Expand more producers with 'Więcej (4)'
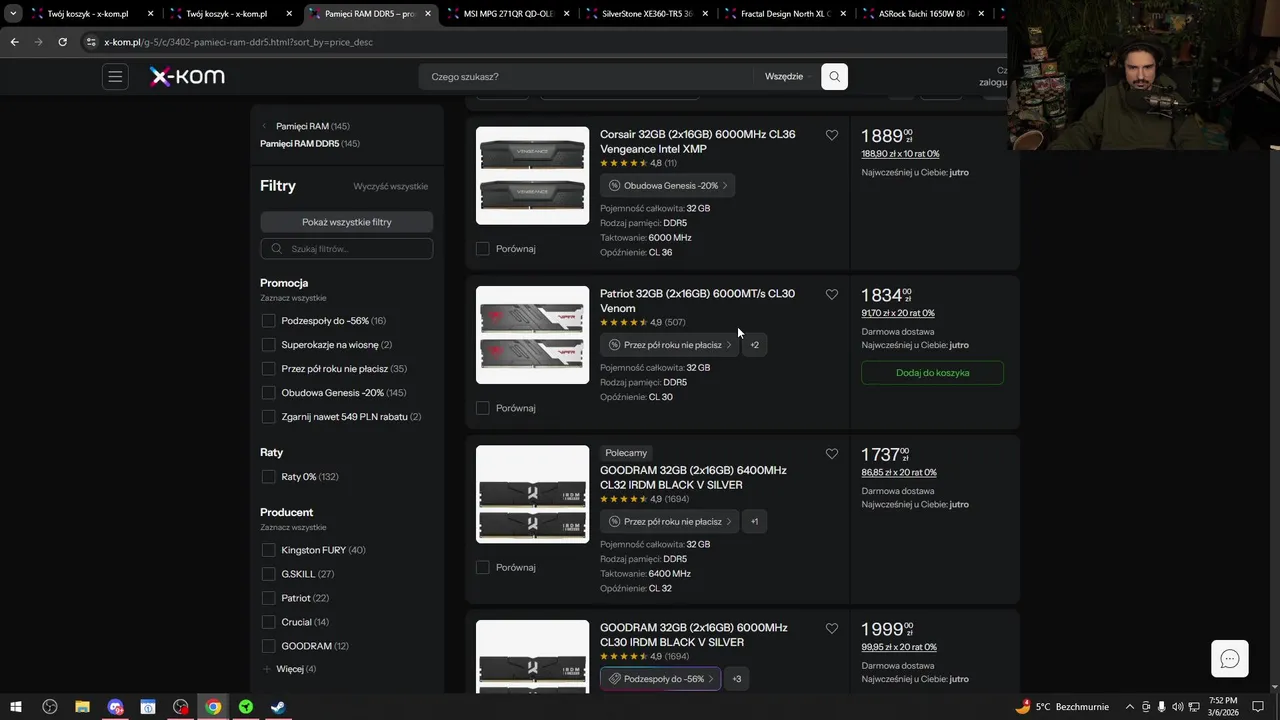This screenshot has width=1280, height=720. pyautogui.click(x=289, y=669)
